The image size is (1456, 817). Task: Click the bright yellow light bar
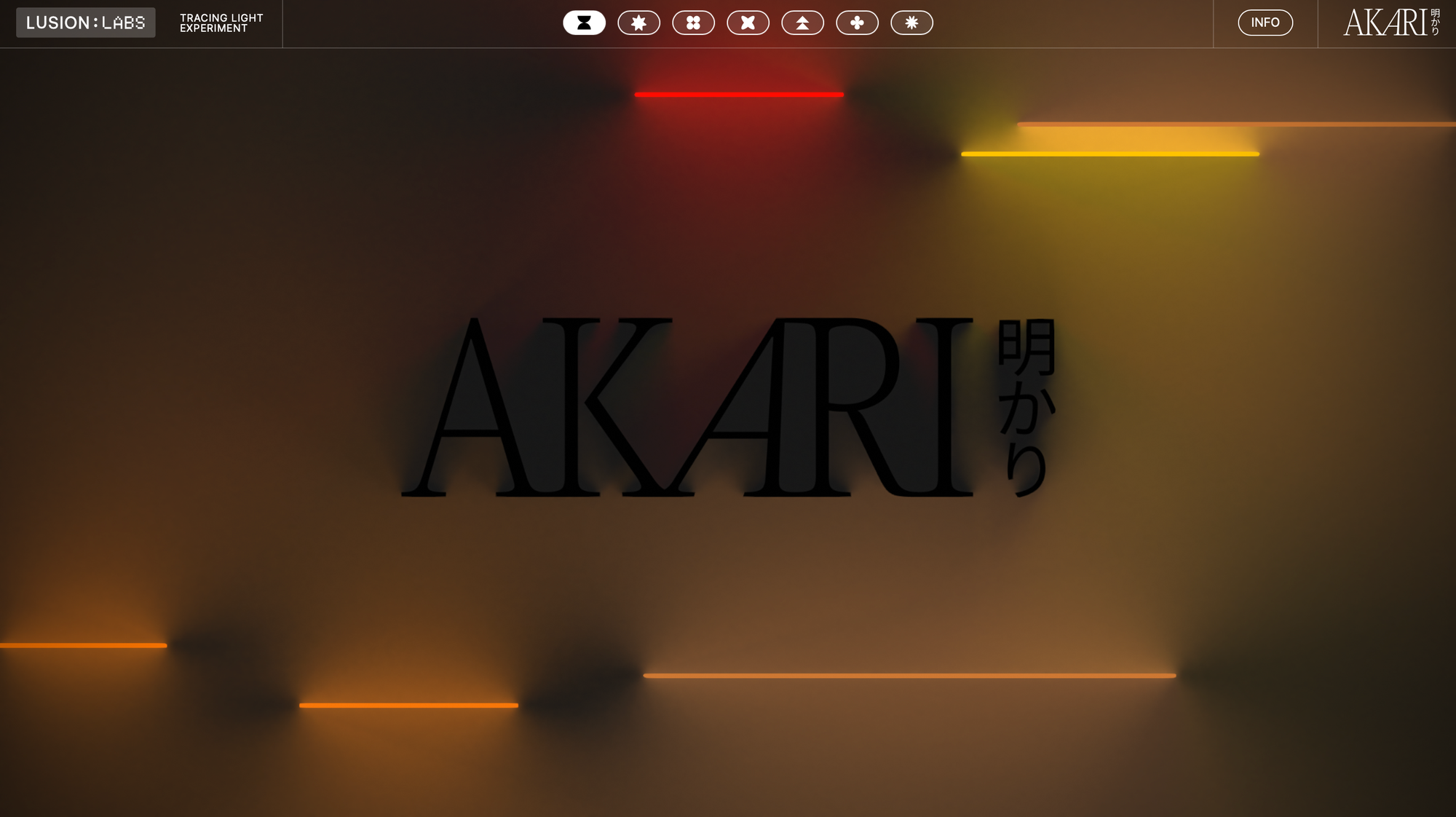(x=1109, y=154)
